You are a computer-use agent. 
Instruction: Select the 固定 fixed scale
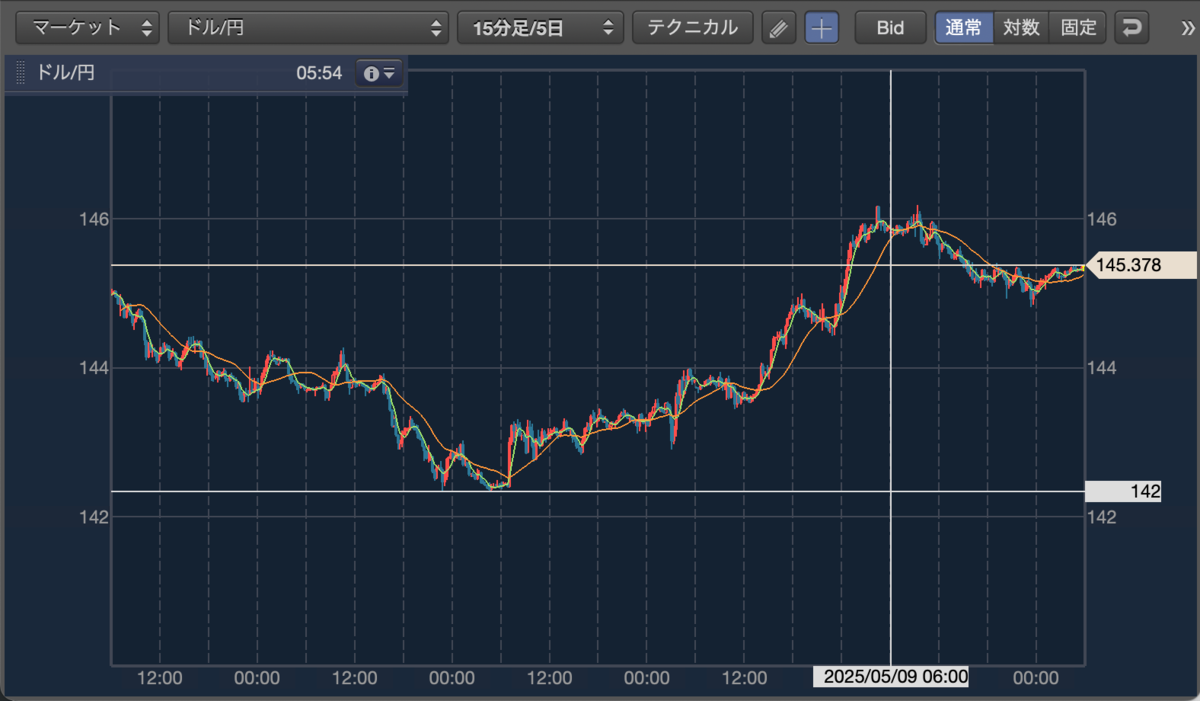(x=1078, y=28)
